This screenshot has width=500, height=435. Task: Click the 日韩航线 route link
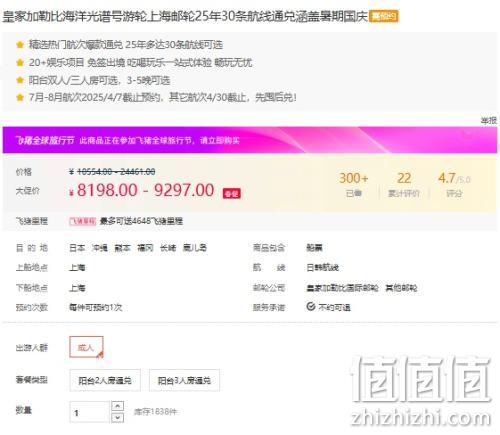pyautogui.click(x=322, y=267)
